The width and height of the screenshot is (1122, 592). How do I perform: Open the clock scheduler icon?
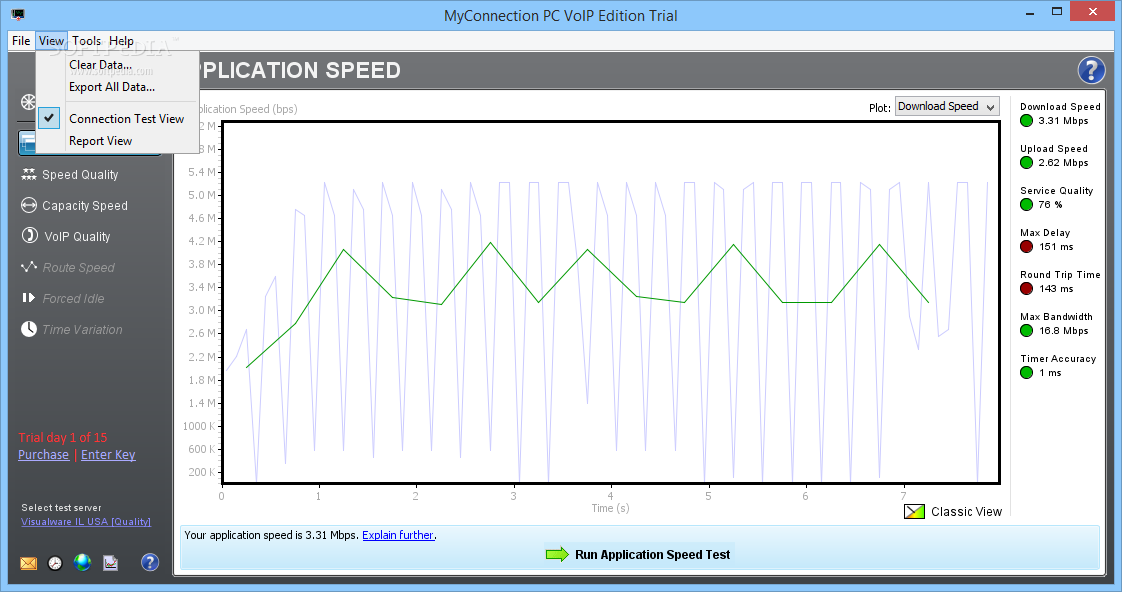tap(55, 563)
